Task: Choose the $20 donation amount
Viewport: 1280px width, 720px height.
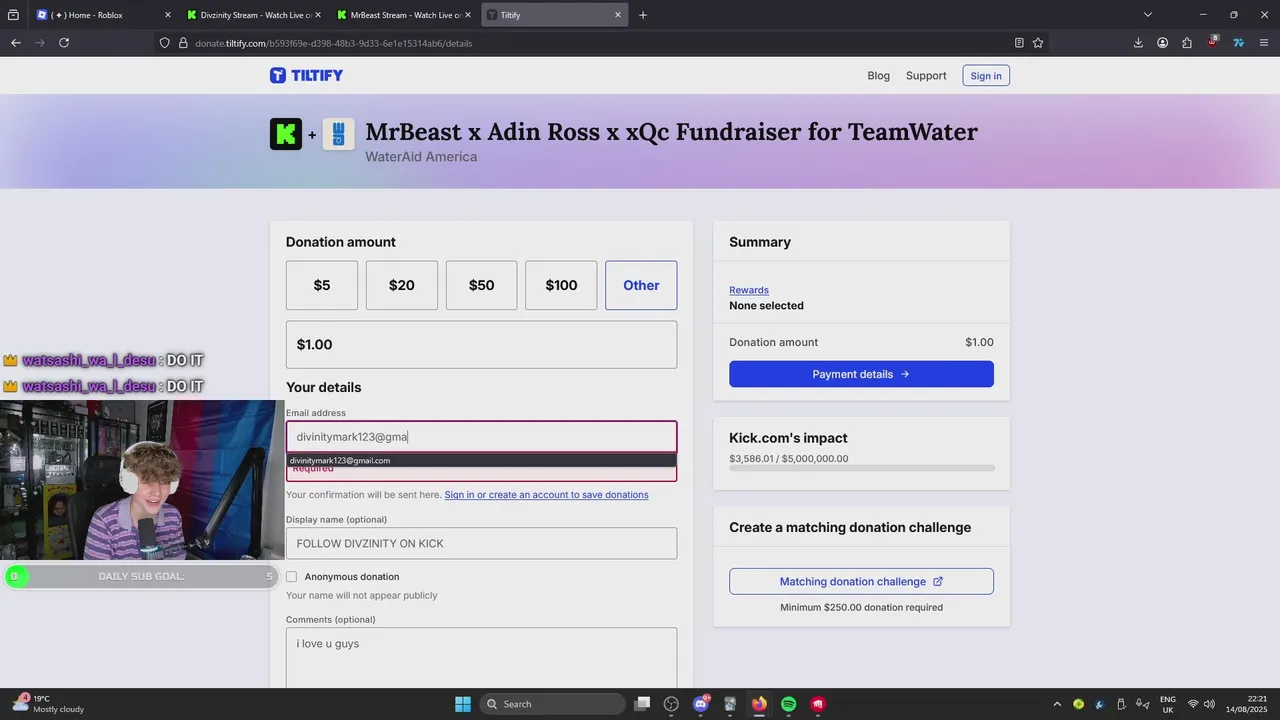Action: [x=402, y=285]
